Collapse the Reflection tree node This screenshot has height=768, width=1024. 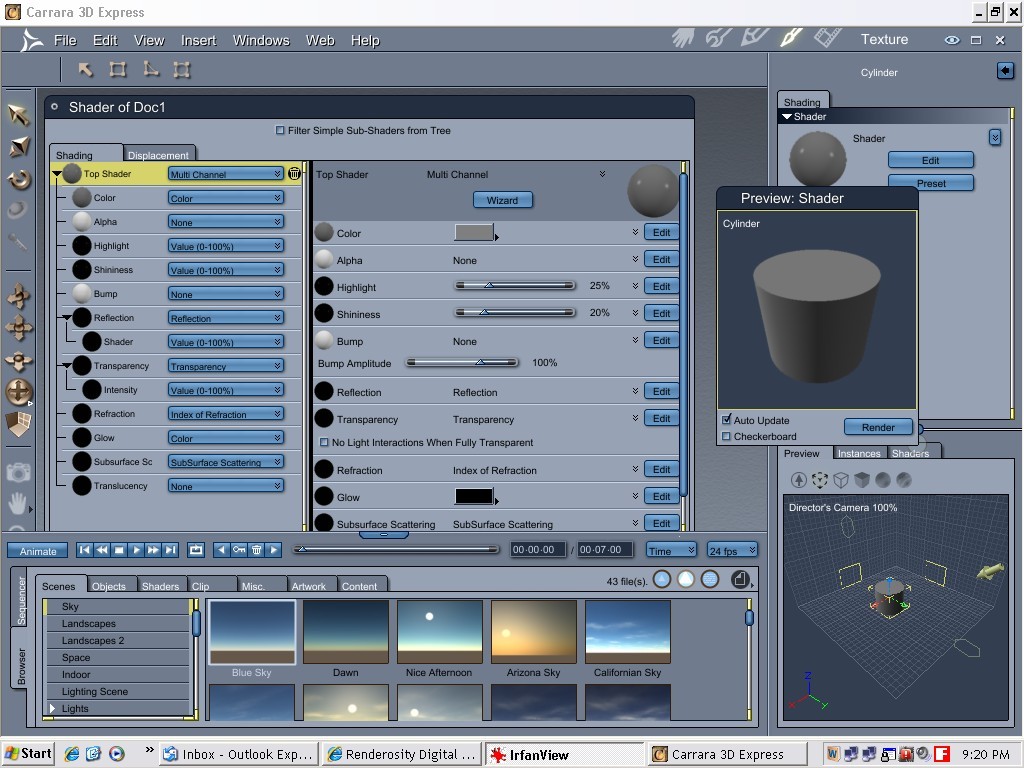[x=67, y=318]
